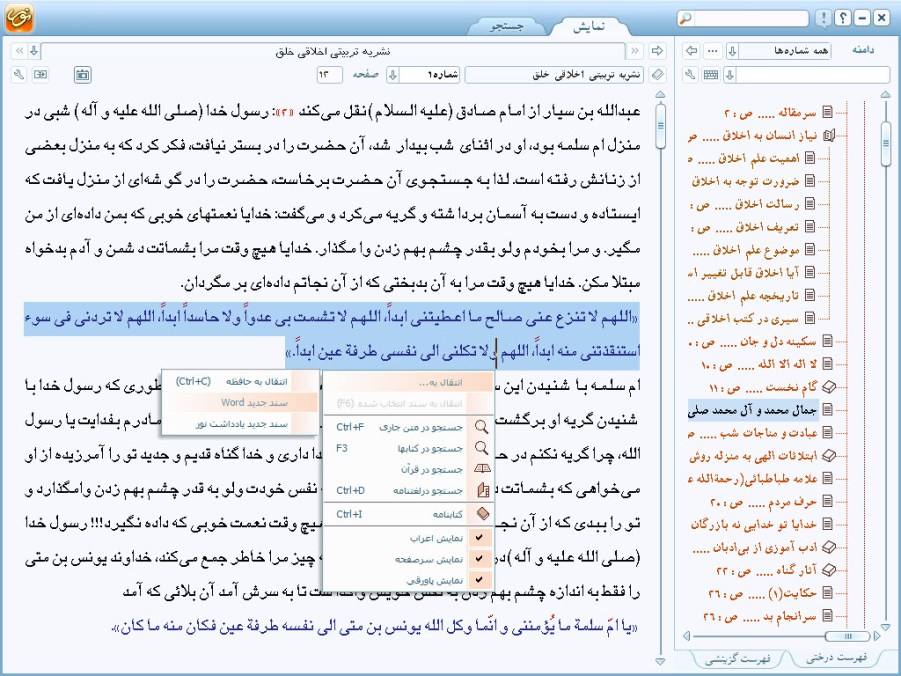Image resolution: width=901 pixels, height=676 pixels.
Task: Open help question mark button
Action: coord(842,18)
